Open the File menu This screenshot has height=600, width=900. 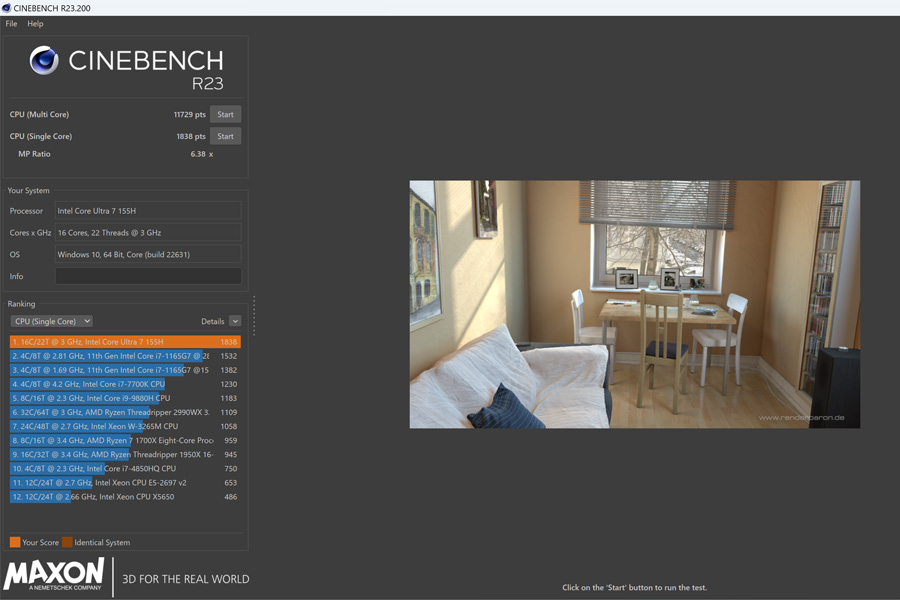coord(11,23)
